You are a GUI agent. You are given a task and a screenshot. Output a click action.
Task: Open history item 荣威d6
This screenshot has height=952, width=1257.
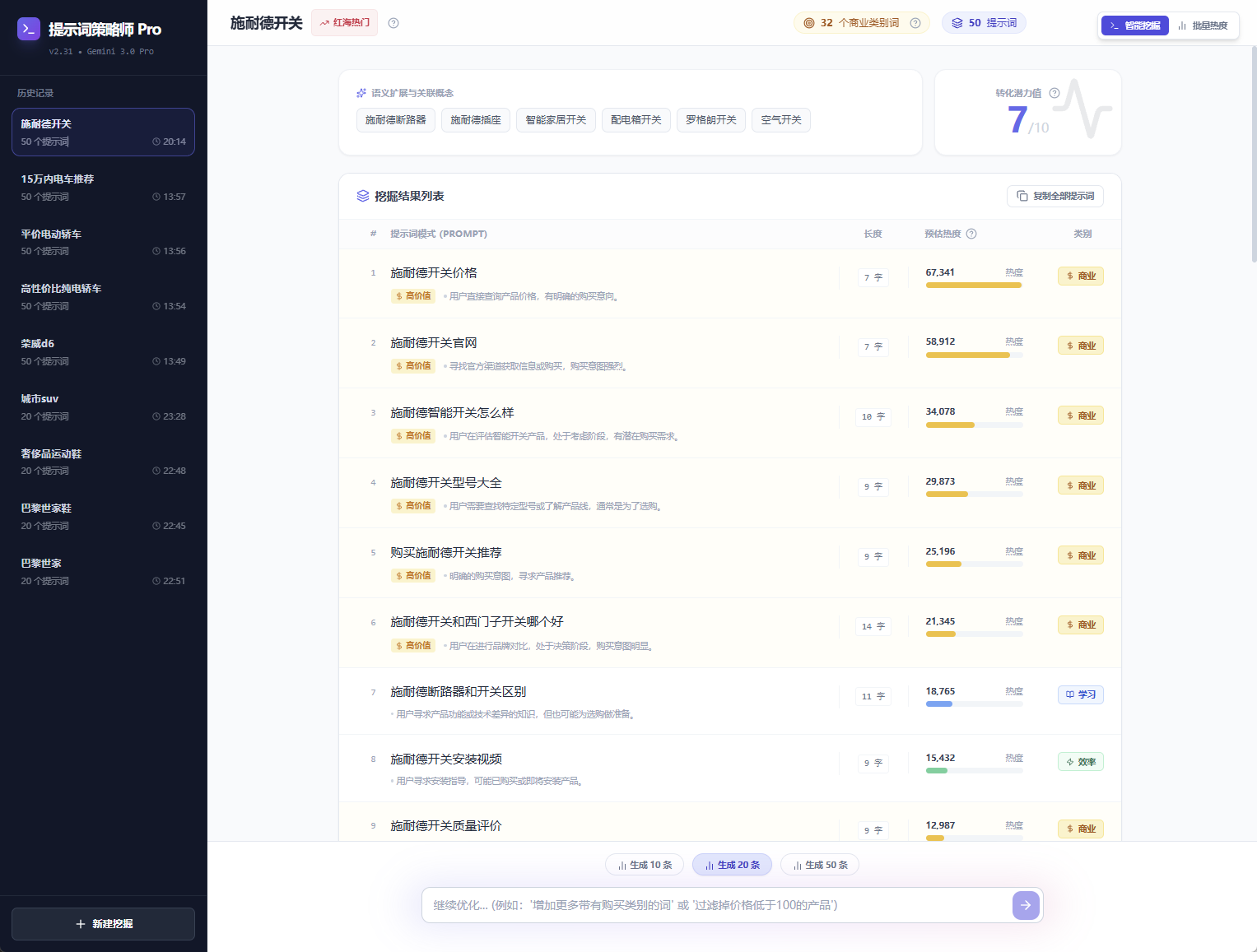pos(103,352)
